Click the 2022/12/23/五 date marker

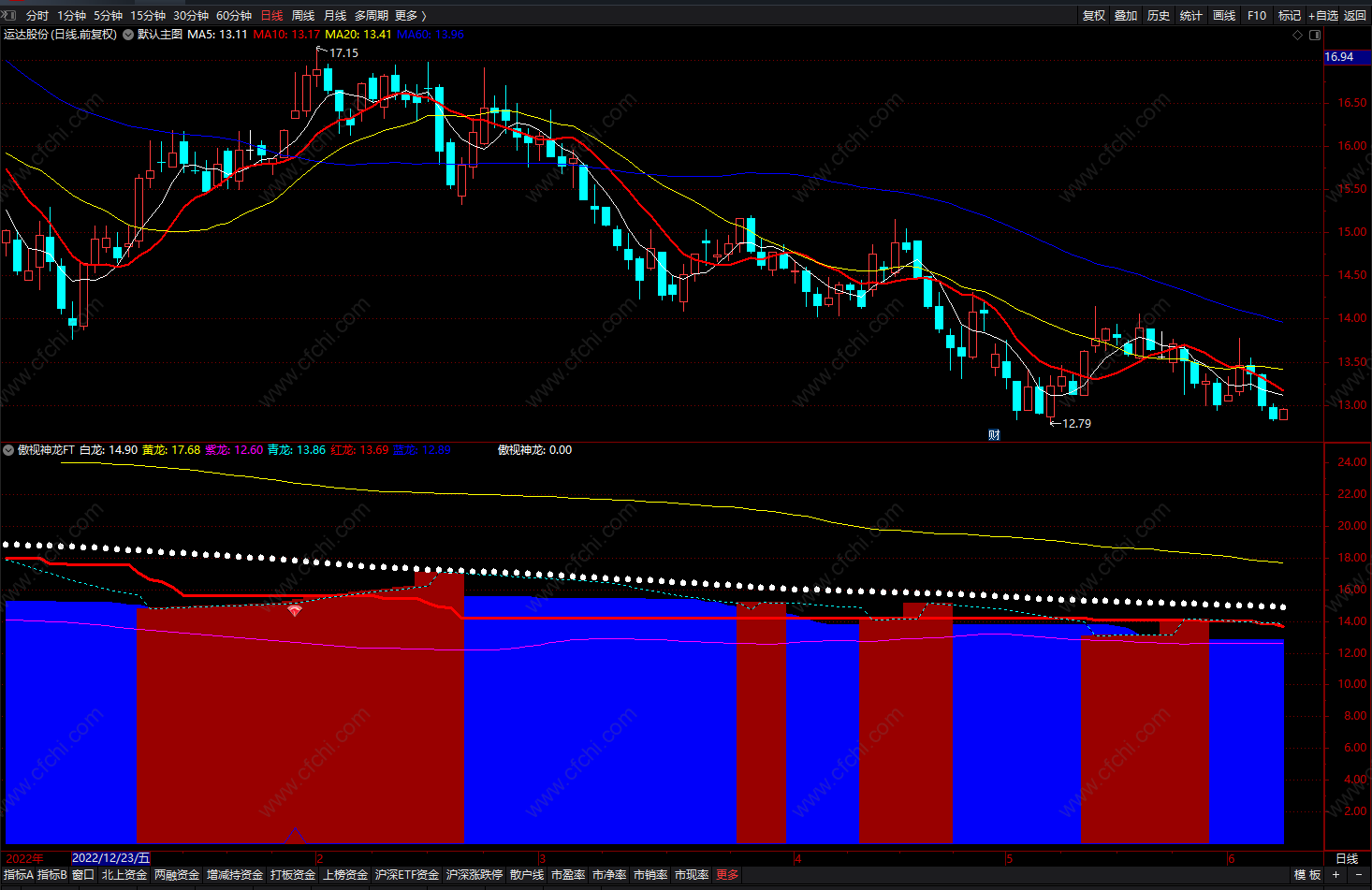(x=110, y=858)
